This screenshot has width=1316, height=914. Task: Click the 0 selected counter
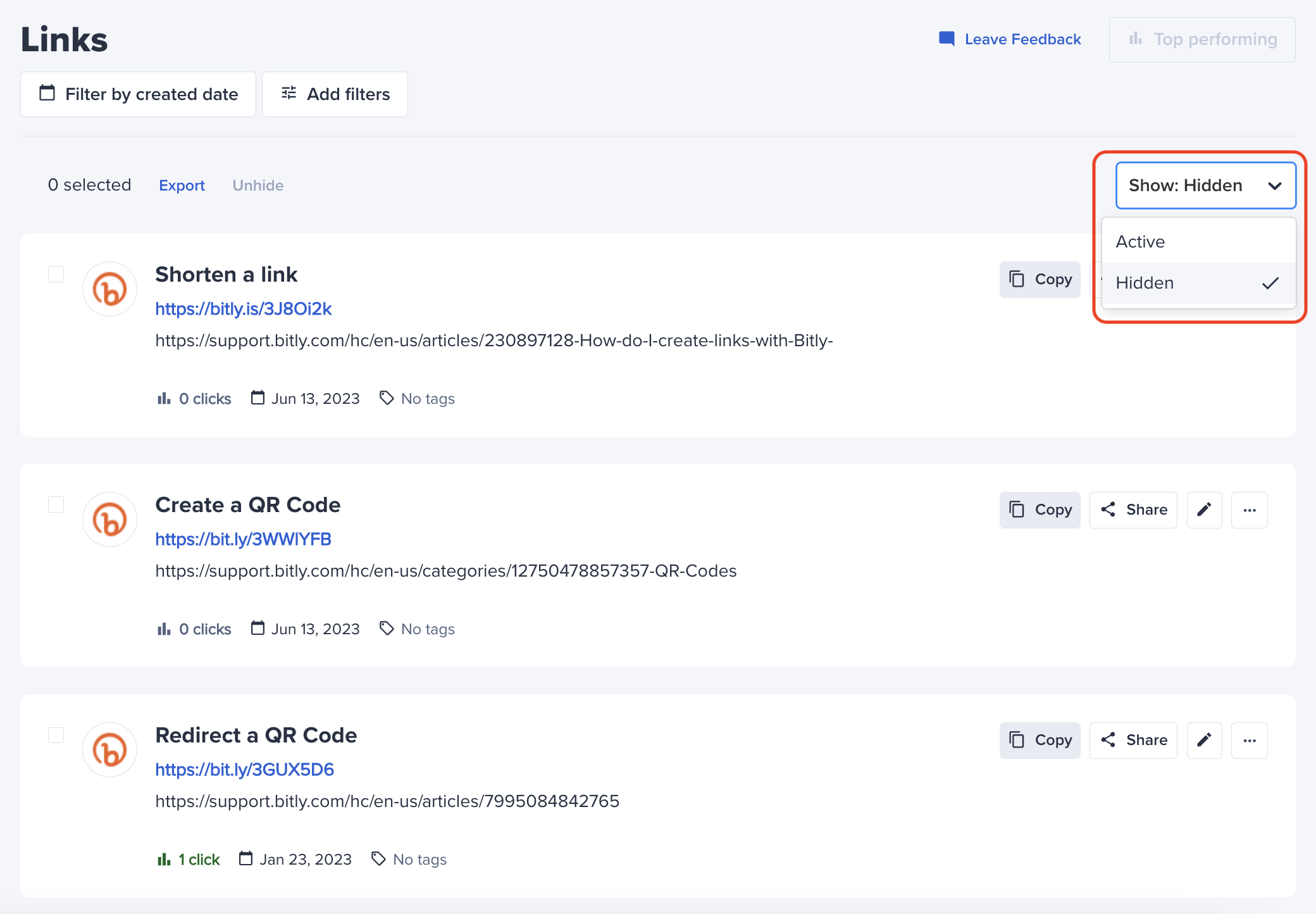click(89, 185)
